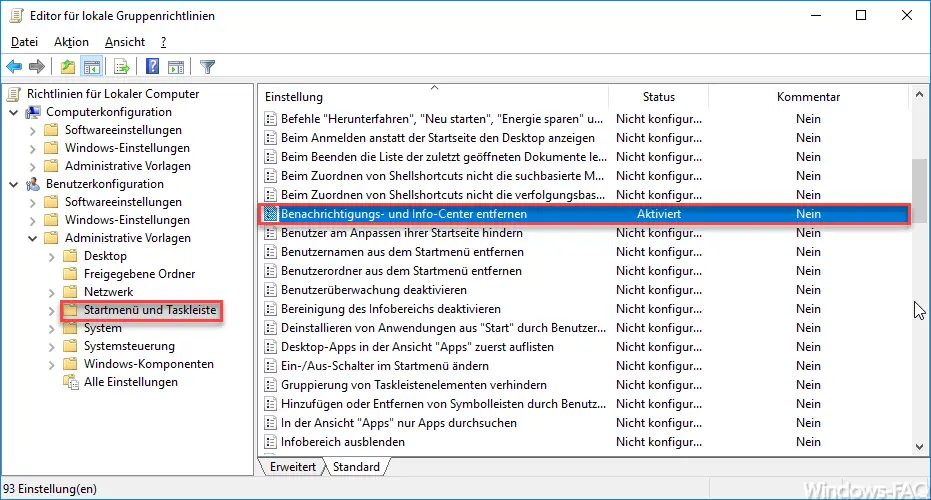The height and width of the screenshot is (500, 931).
Task: Expand the Netzwerk tree node
Action: pos(52,293)
